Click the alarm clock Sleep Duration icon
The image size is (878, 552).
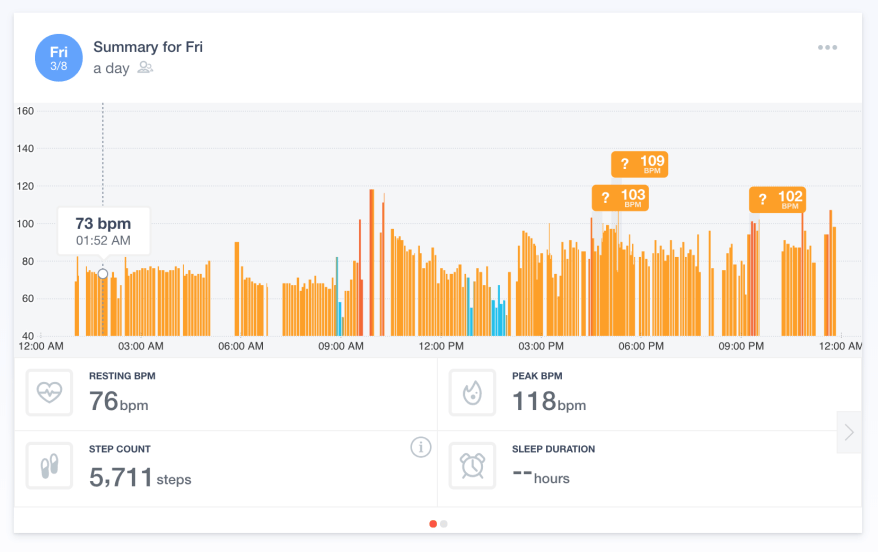(472, 466)
